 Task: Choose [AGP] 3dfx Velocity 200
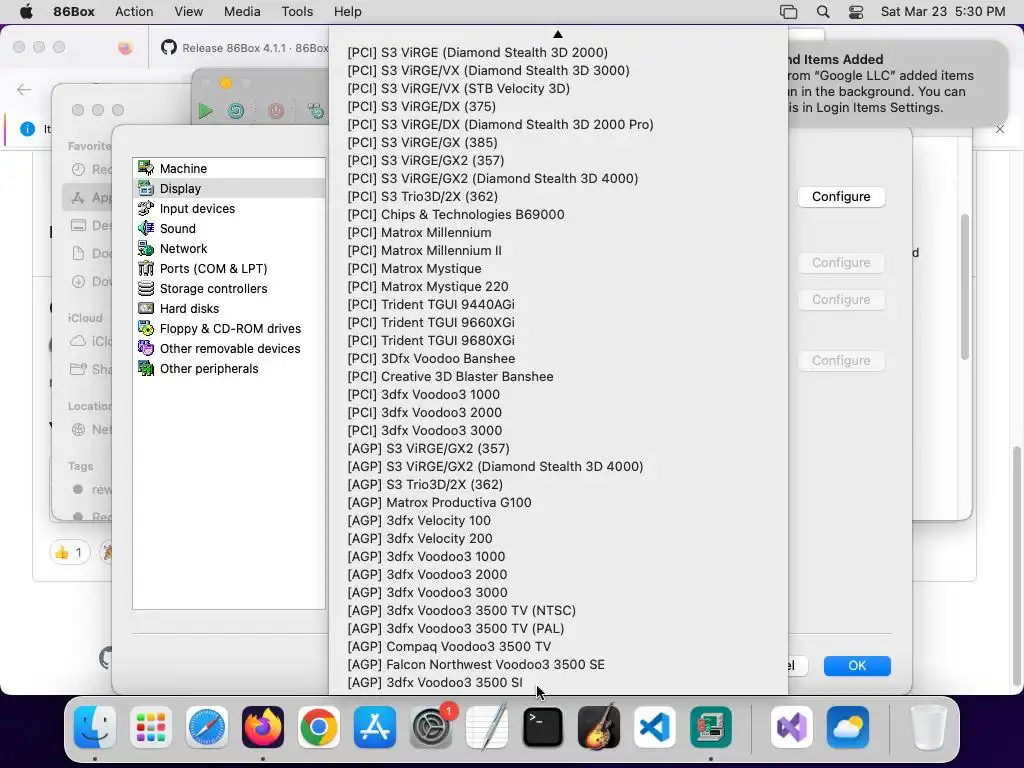click(558, 538)
